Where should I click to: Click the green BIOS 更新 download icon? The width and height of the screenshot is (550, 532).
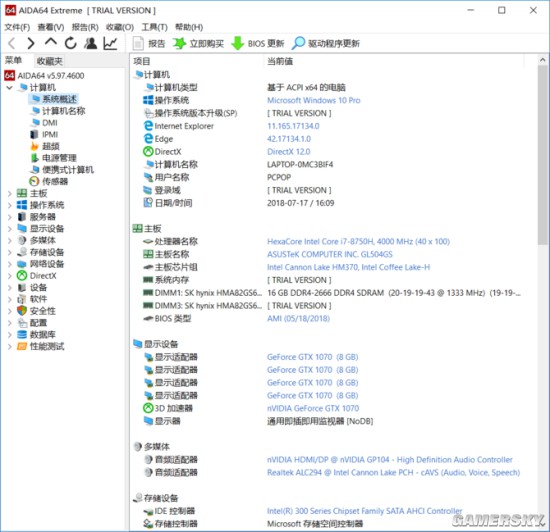click(x=237, y=43)
